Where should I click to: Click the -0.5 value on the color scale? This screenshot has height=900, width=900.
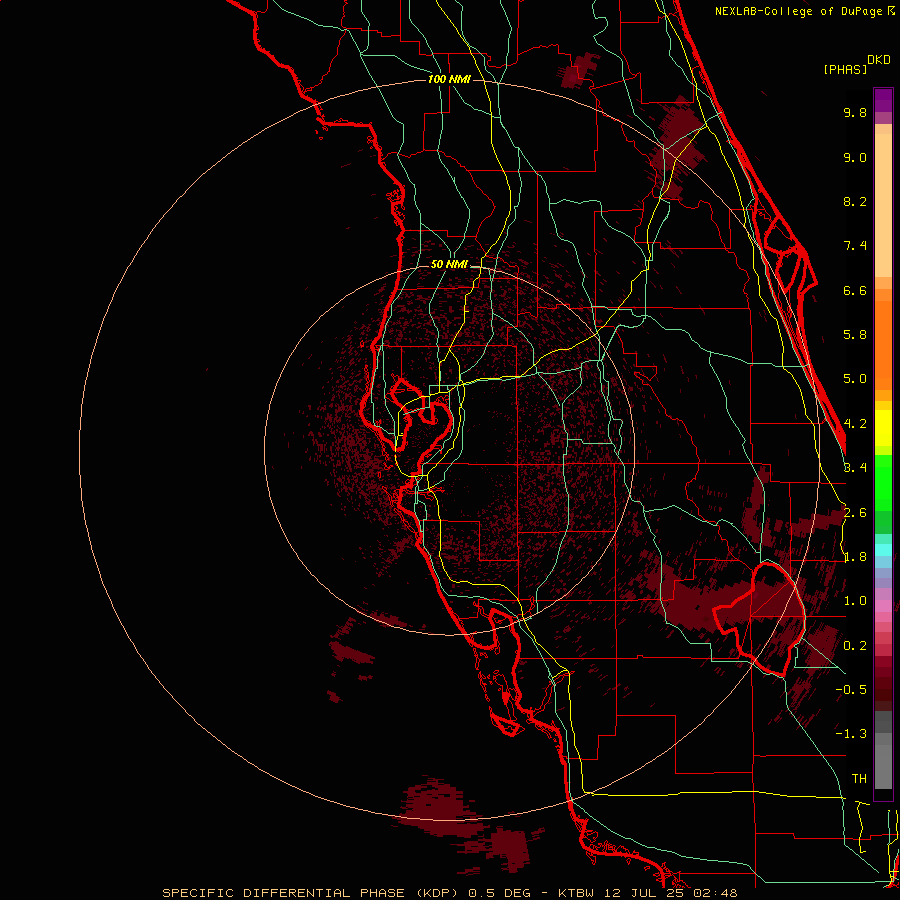[x=851, y=690]
